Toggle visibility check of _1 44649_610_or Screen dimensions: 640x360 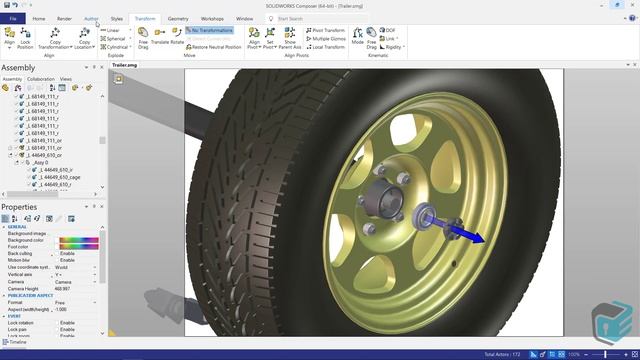16,156
